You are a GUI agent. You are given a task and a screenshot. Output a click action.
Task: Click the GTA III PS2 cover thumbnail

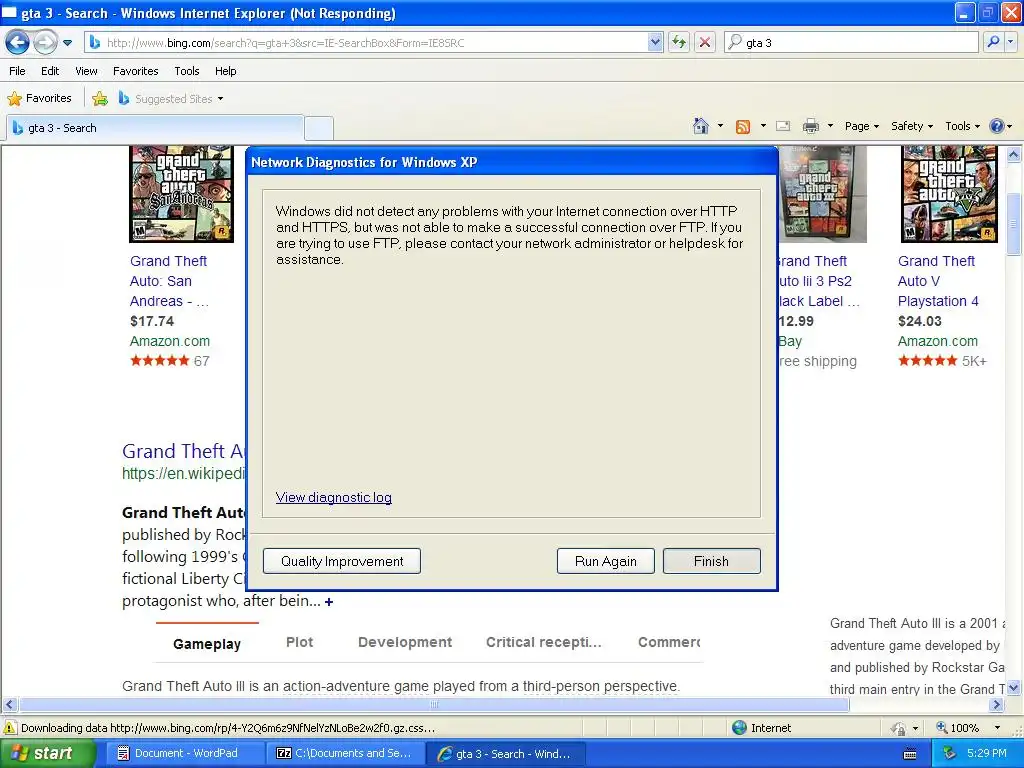click(823, 195)
